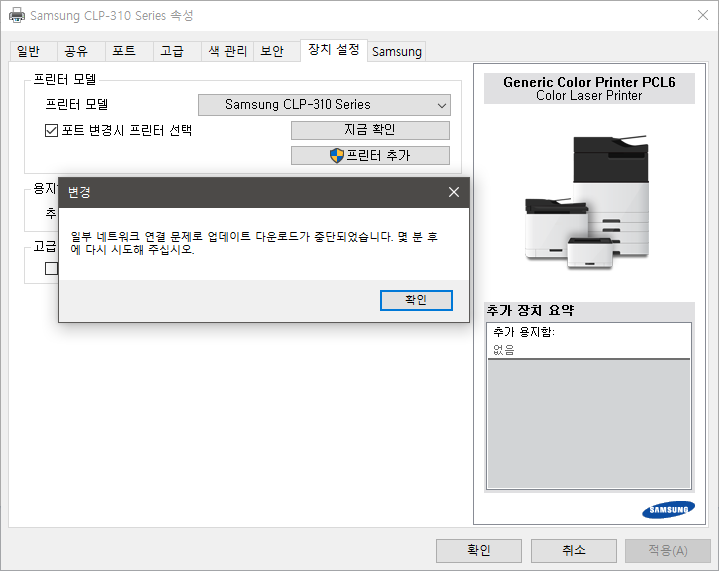Click the Color Laser Printer subtitle
The image size is (719, 571).
(589, 95)
